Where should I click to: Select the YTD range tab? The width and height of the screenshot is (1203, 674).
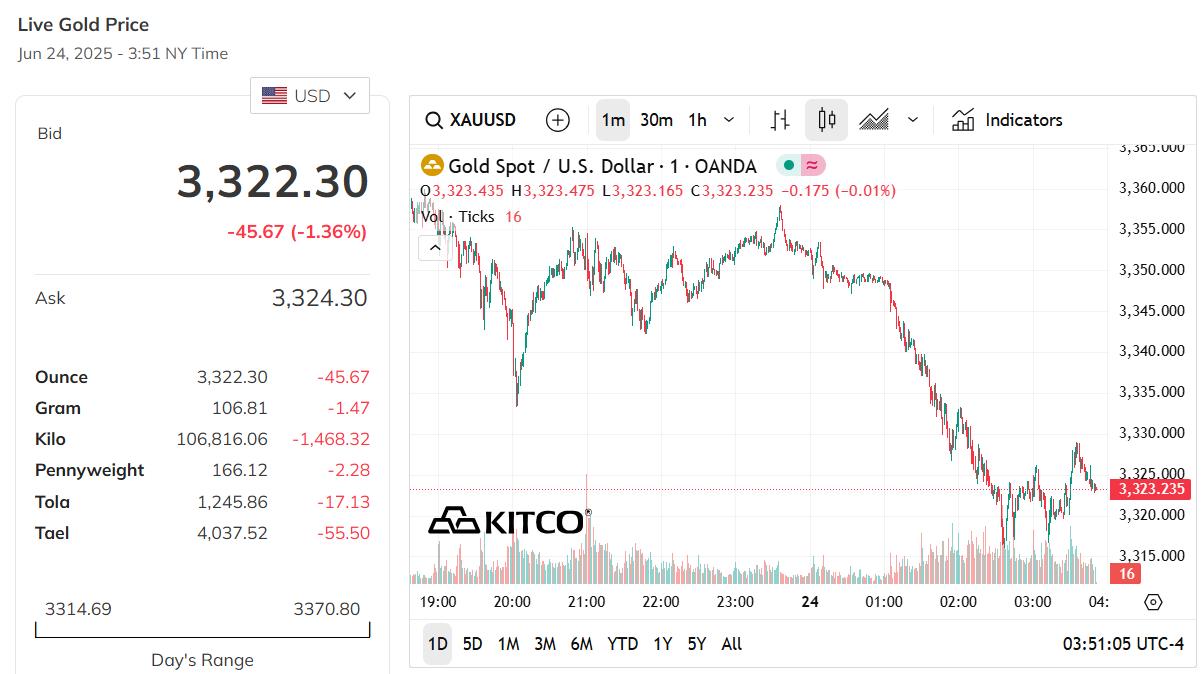(x=622, y=644)
